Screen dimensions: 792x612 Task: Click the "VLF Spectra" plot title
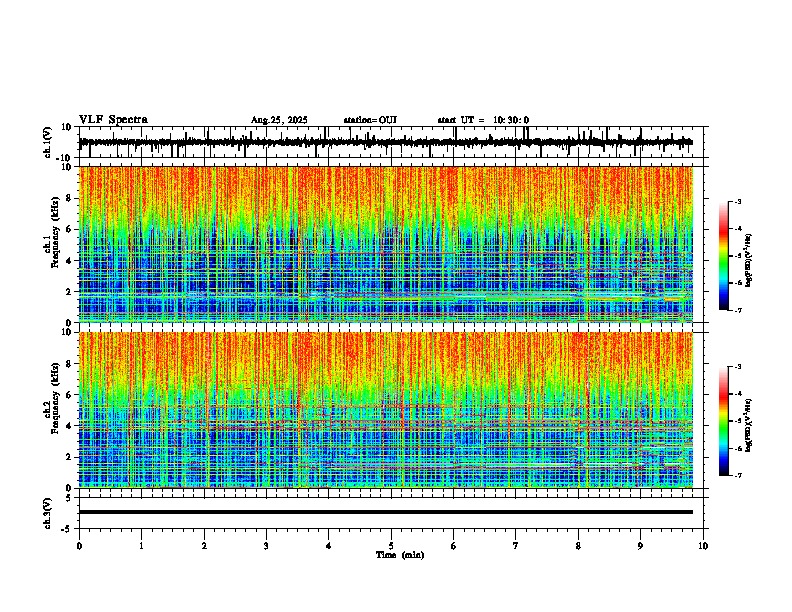(113, 119)
